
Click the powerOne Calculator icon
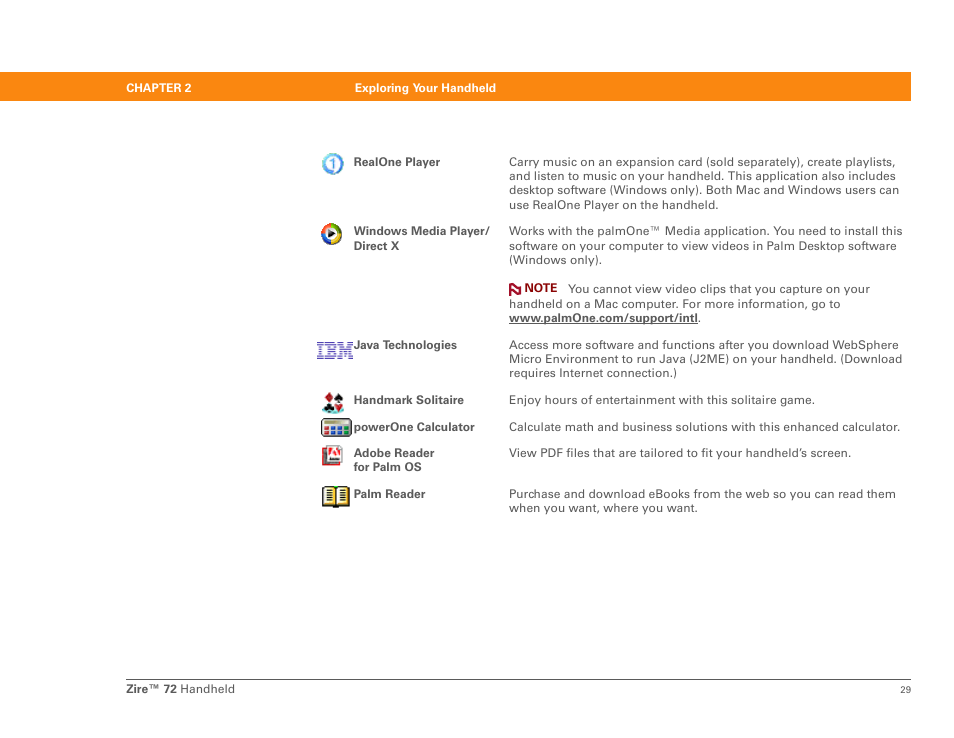[335, 428]
